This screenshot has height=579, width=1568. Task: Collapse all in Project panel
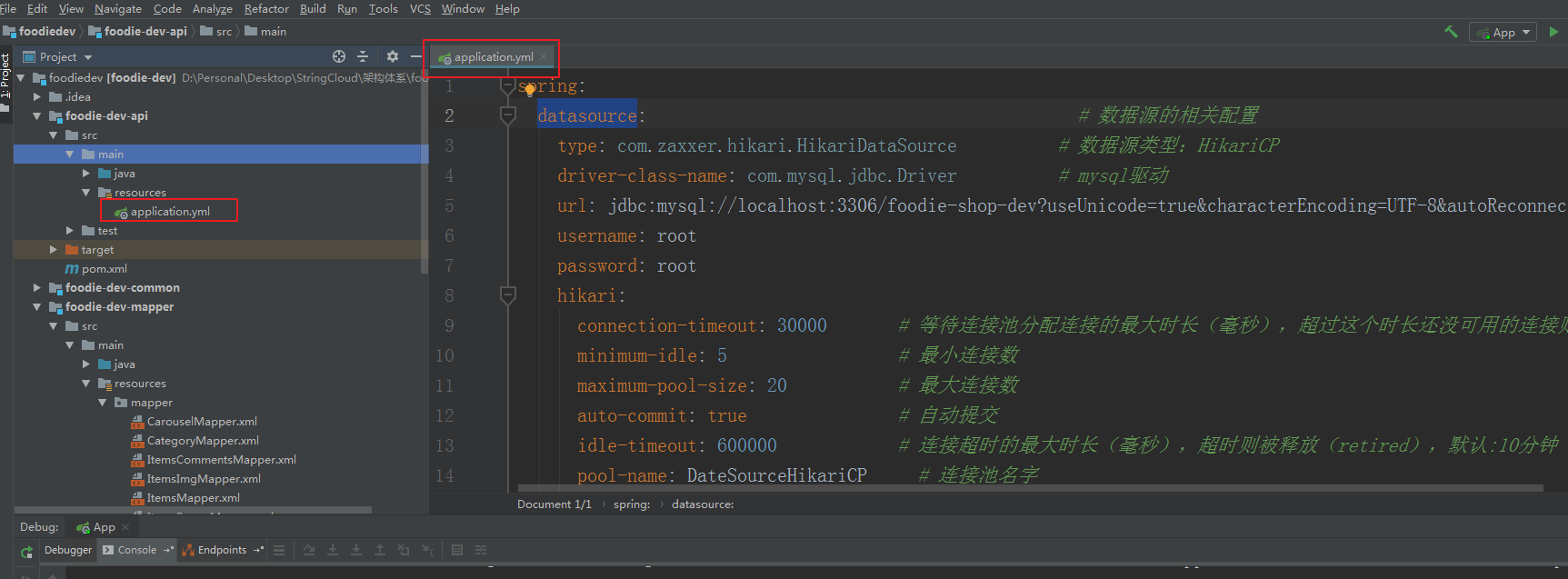coord(363,56)
